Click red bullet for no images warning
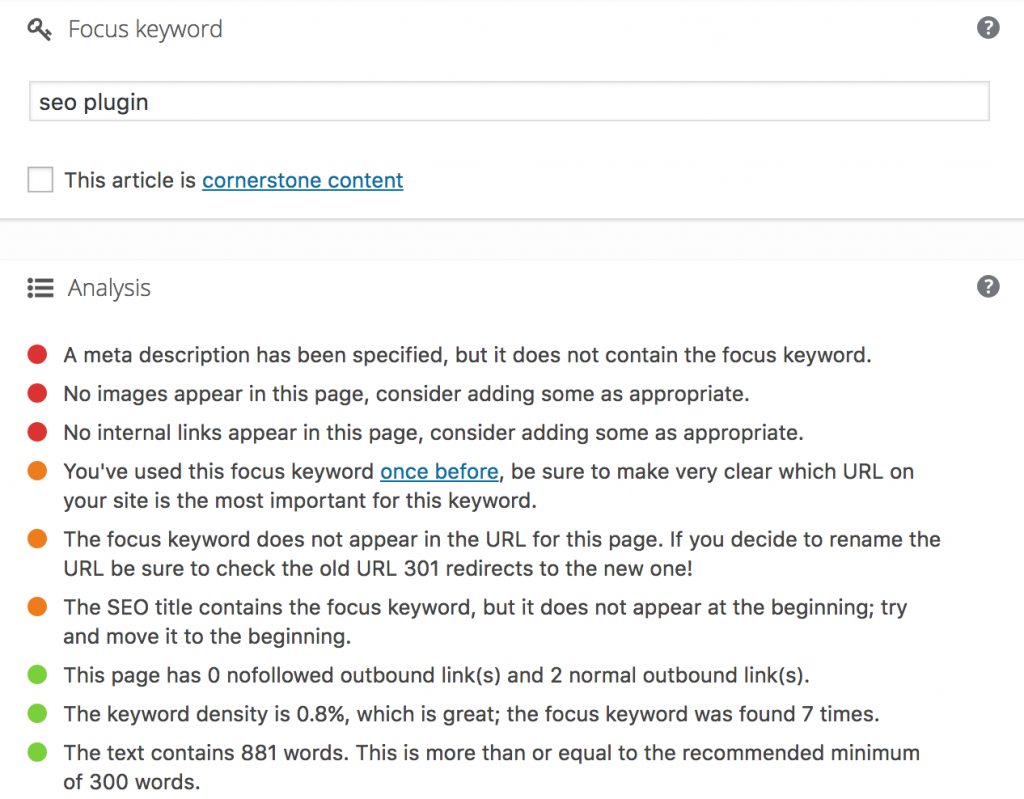Viewport: 1024px width, 799px height. [38, 394]
